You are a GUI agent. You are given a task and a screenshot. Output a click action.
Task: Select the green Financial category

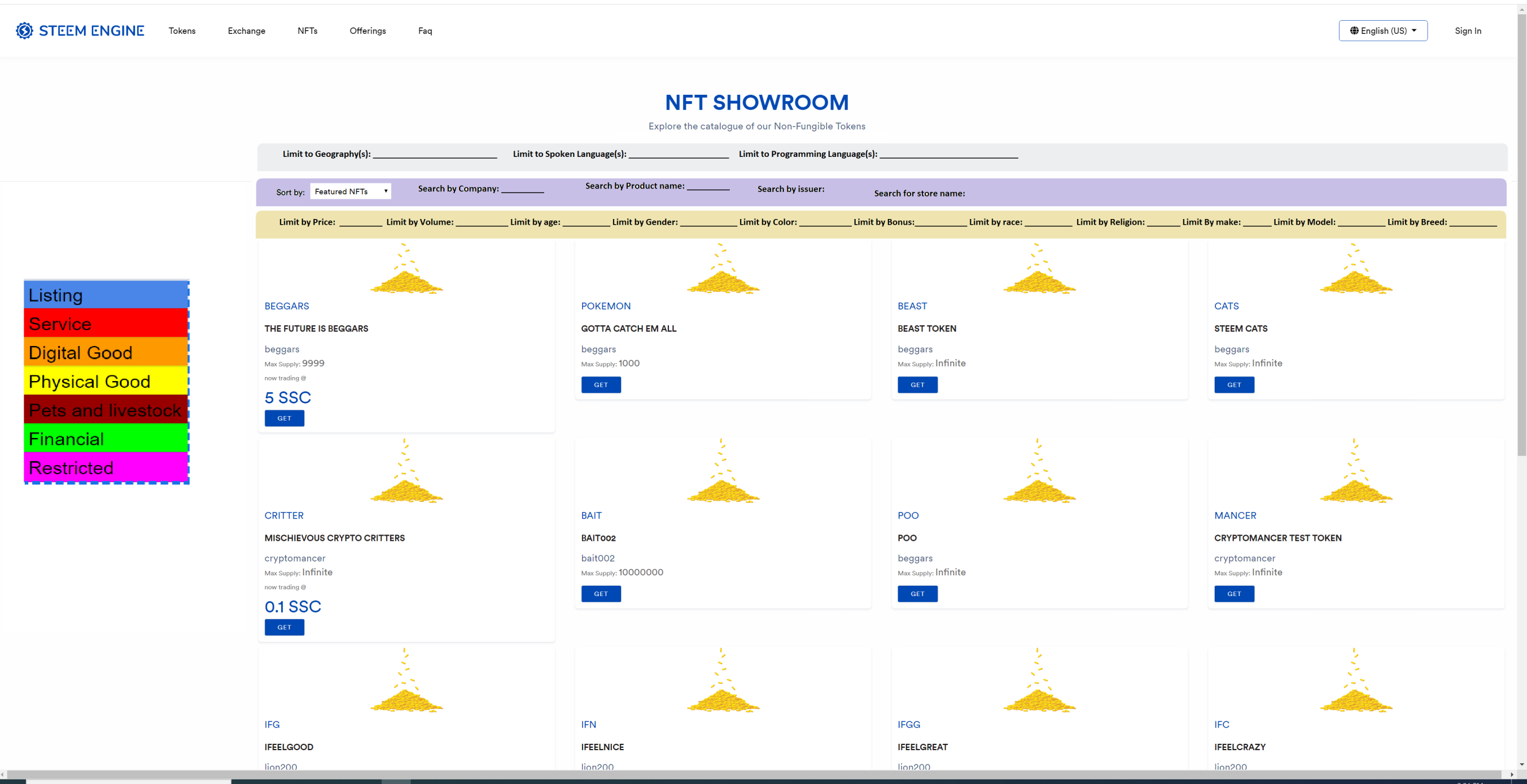click(105, 439)
